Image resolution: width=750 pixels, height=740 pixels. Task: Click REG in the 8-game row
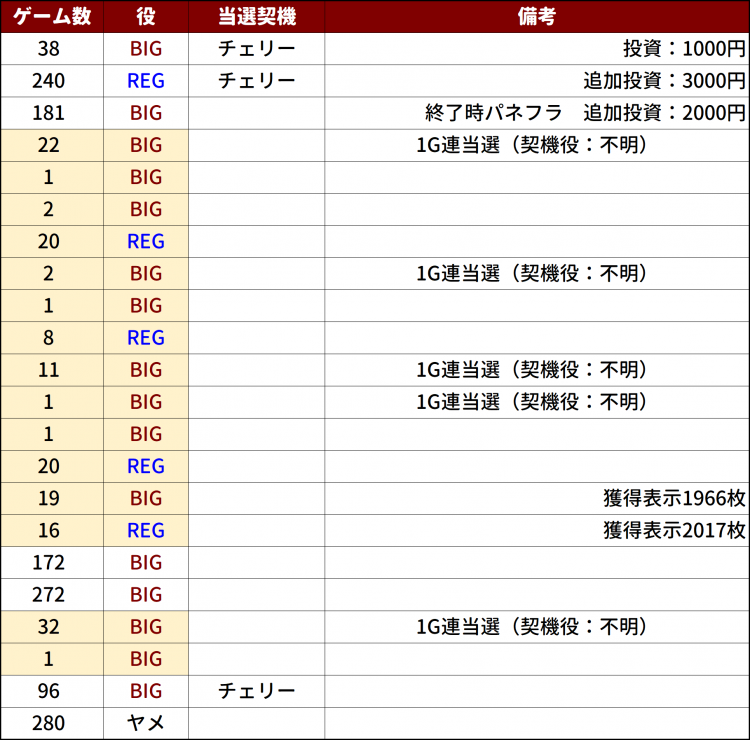tap(146, 338)
